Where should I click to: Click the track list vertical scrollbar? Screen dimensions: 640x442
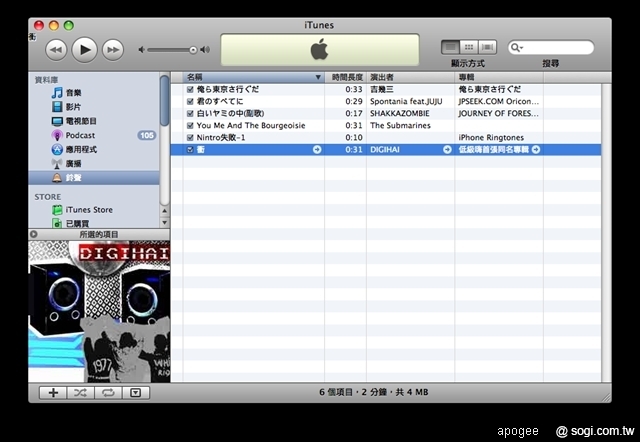606,233
